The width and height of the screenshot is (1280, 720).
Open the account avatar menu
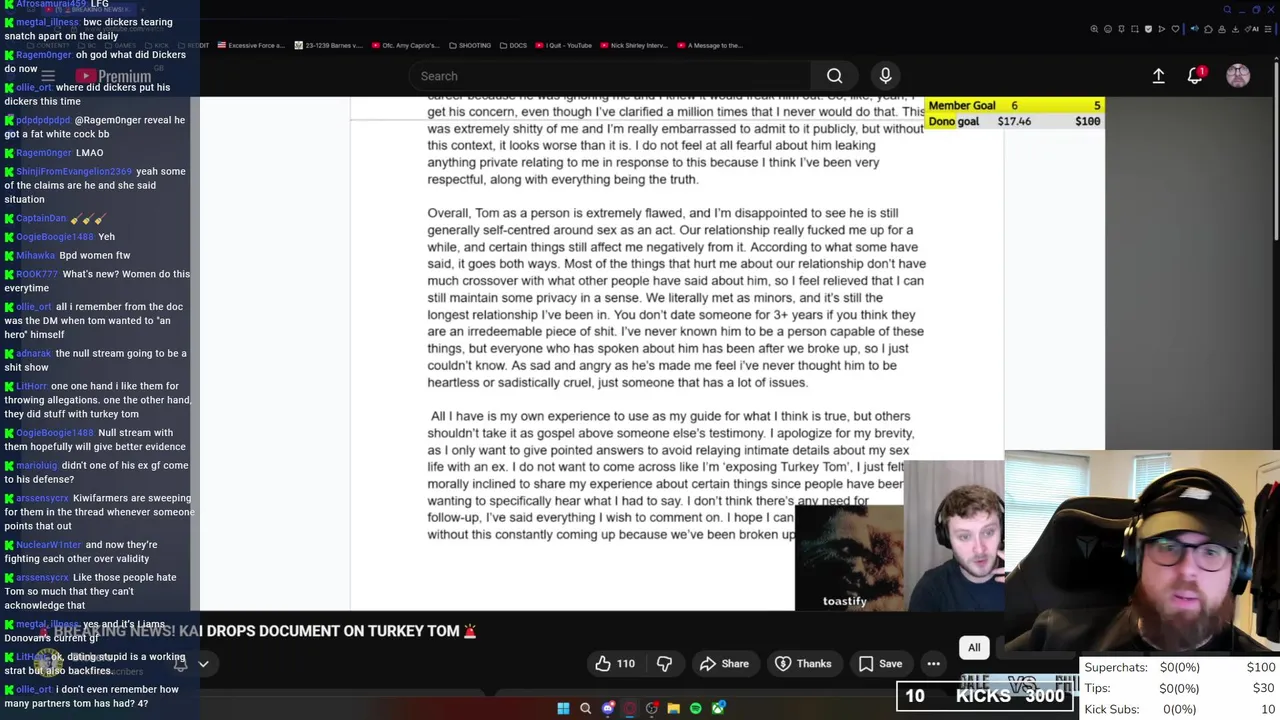(1238, 76)
